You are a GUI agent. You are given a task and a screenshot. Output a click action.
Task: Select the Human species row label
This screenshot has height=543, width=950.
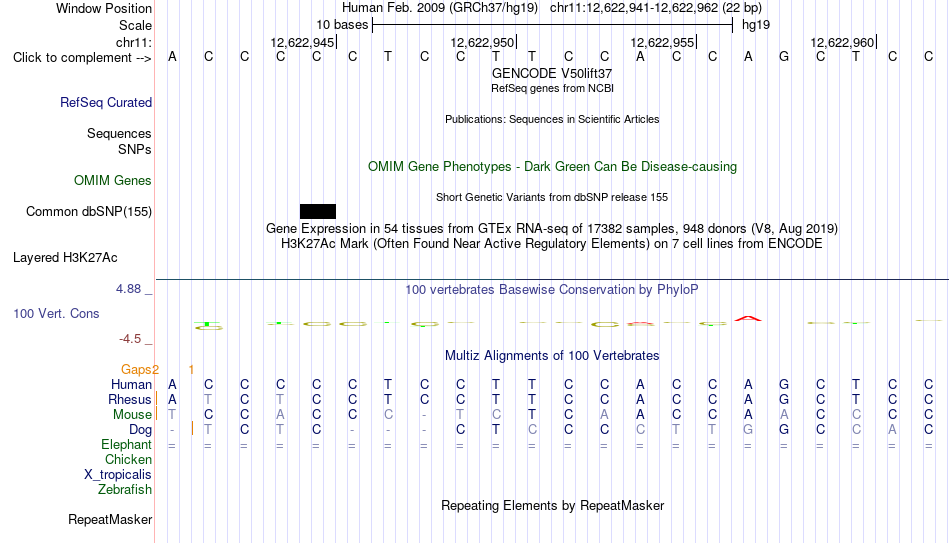tap(131, 384)
